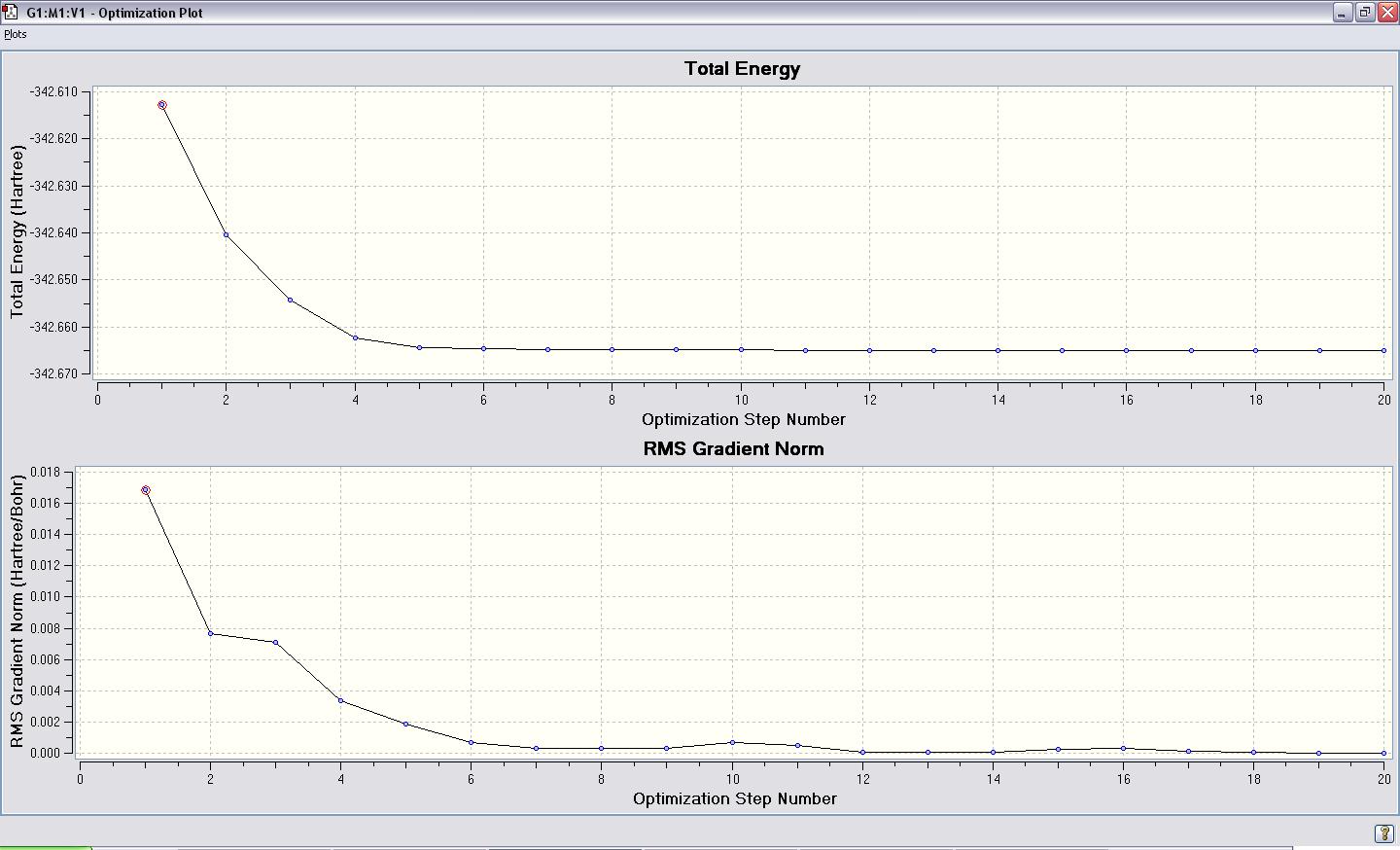
Task: Select step 3 point on Total Energy plot
Action: 291,300
